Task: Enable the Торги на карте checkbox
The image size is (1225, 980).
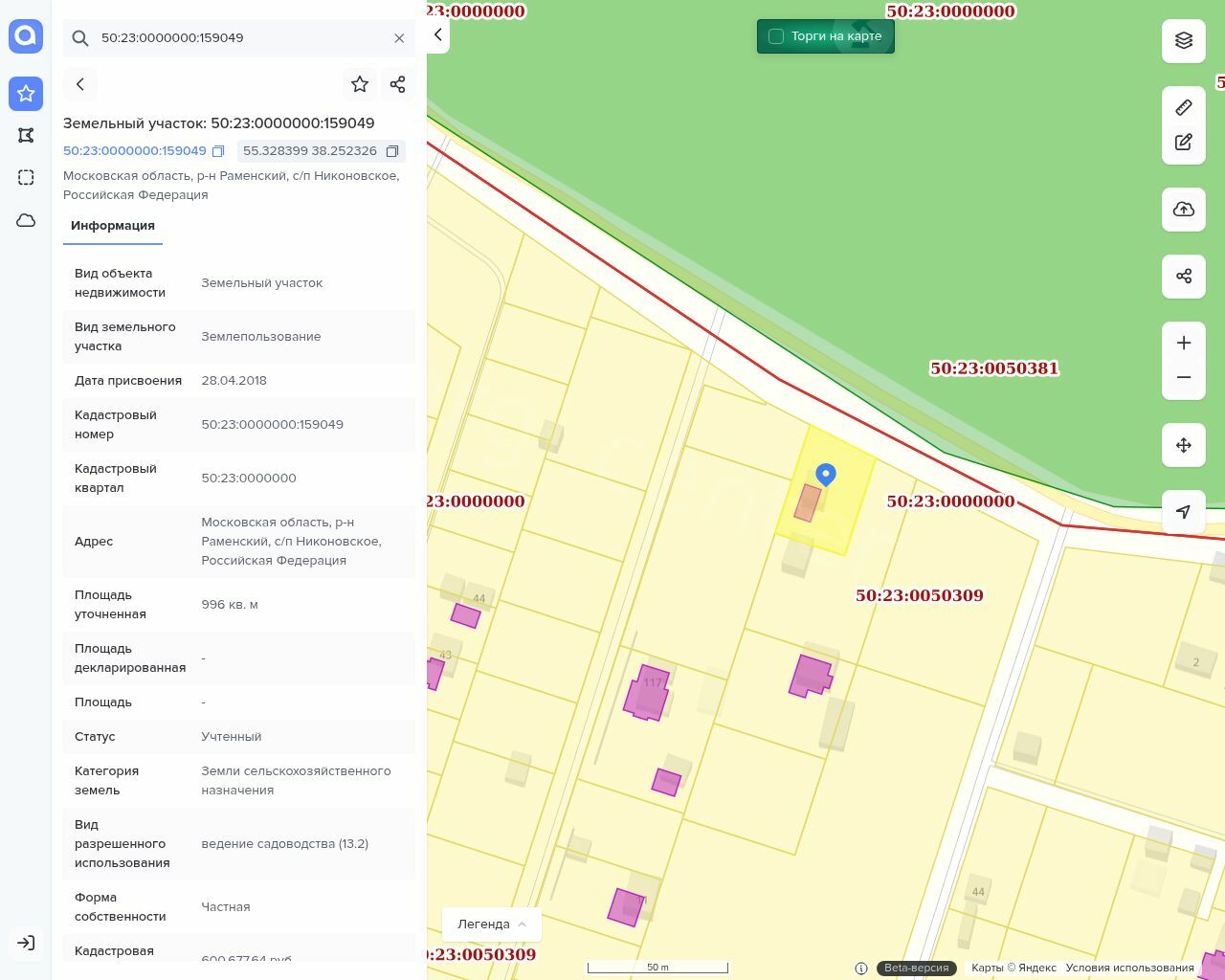Action: (x=776, y=36)
